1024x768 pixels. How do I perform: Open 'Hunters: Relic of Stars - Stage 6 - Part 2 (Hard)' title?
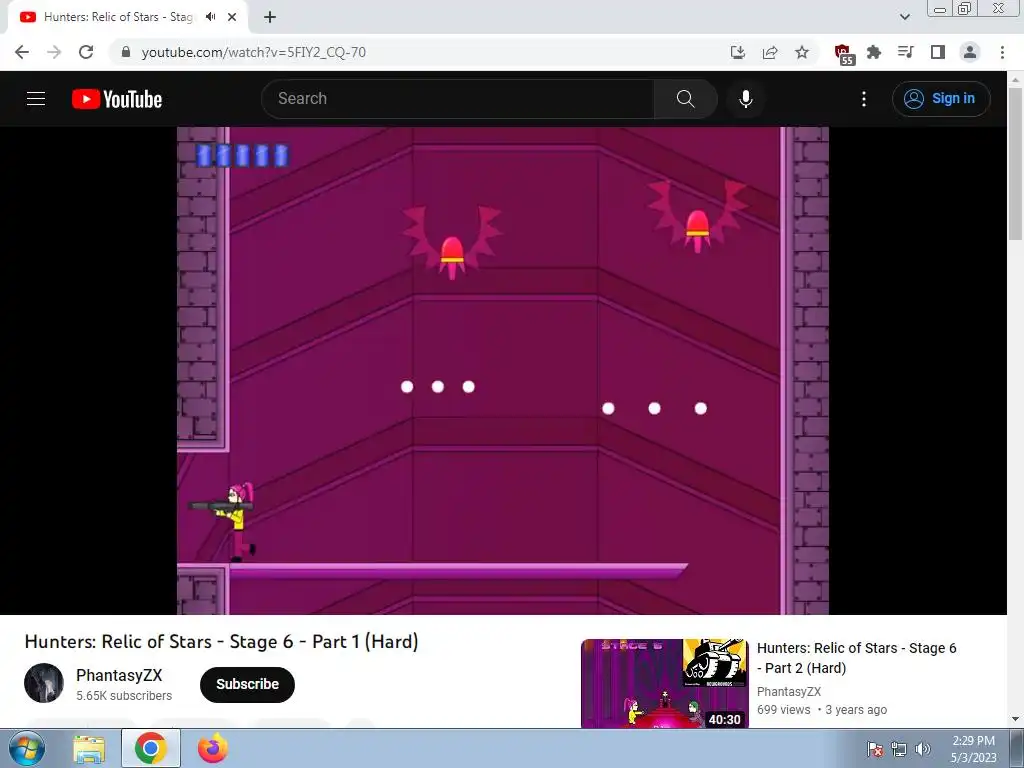(x=856, y=658)
